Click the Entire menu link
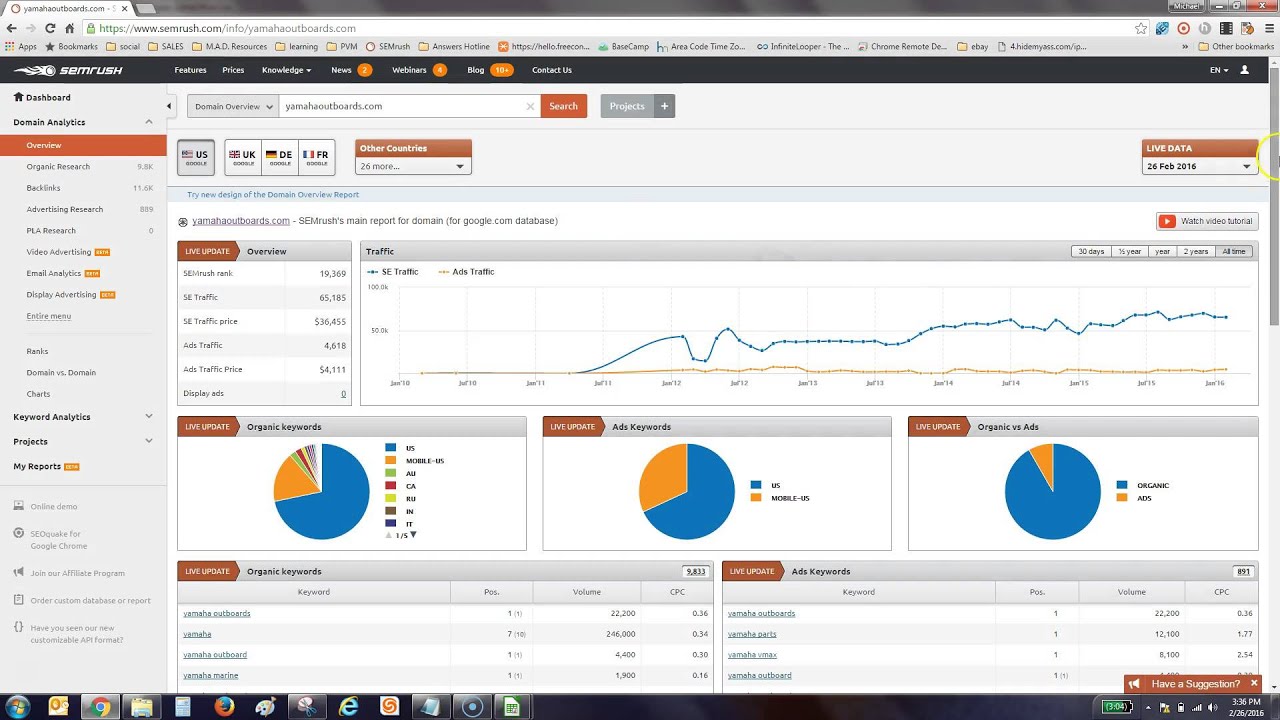The image size is (1280, 720). pos(49,316)
